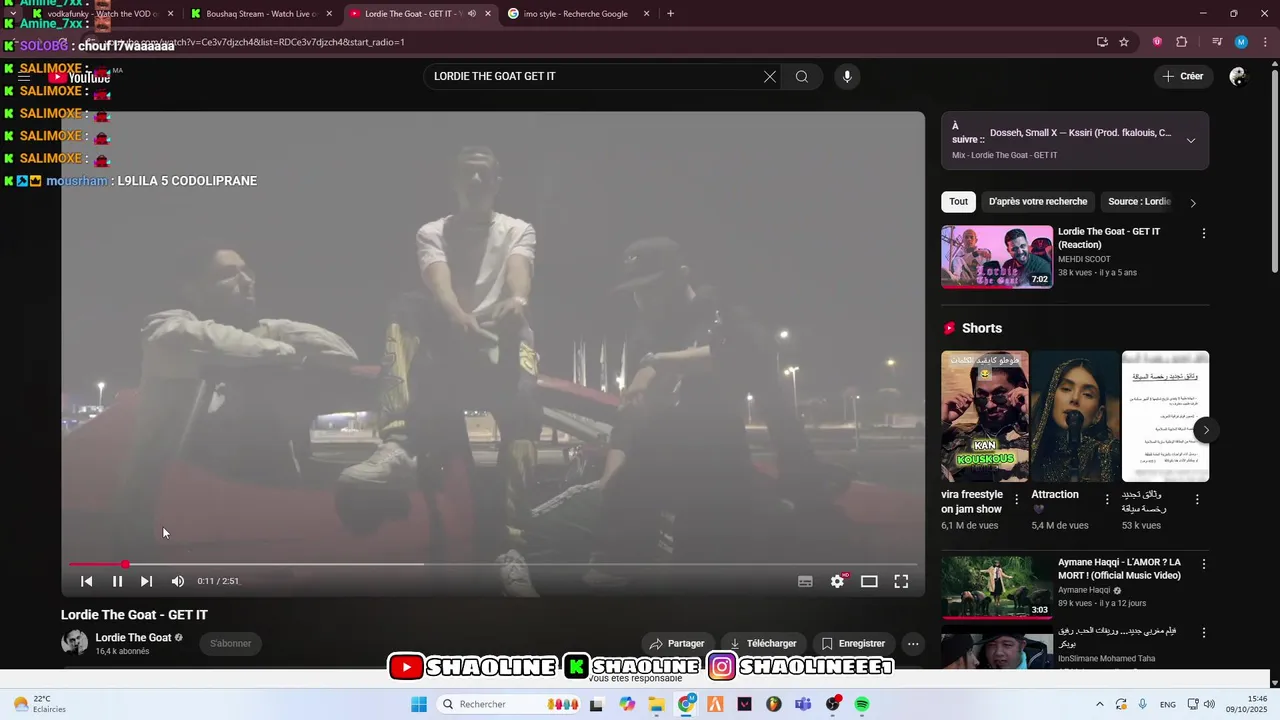
Task: Install app icon in address bar
Action: pos(1102,42)
